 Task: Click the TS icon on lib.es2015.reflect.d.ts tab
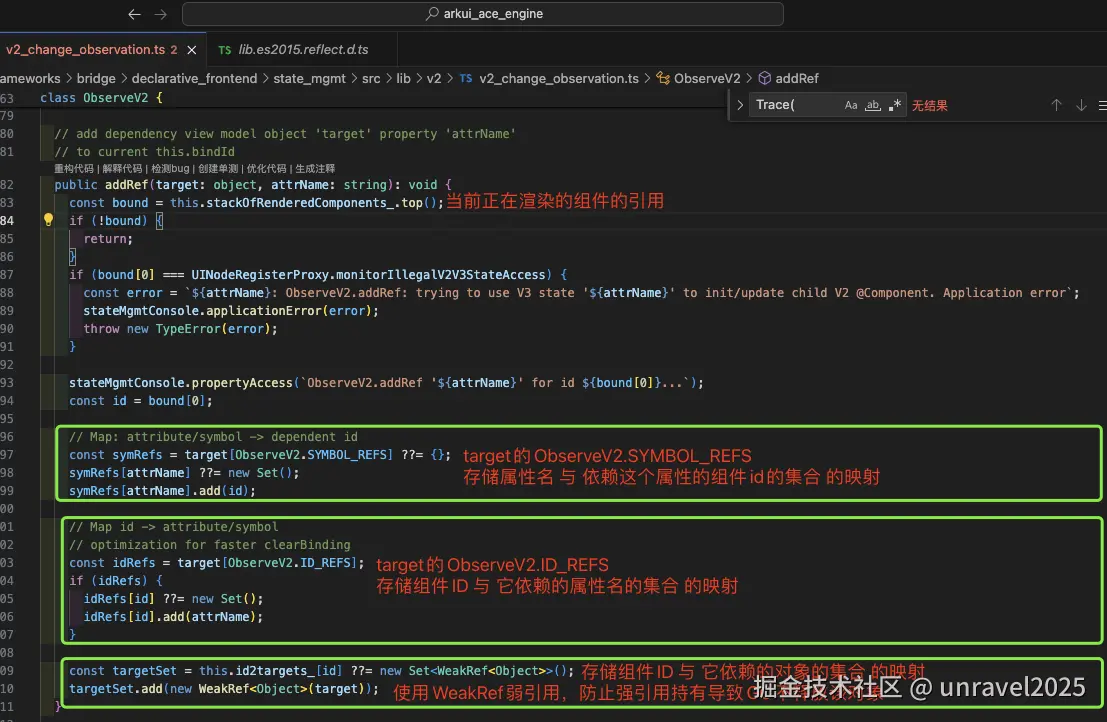[x=225, y=50]
